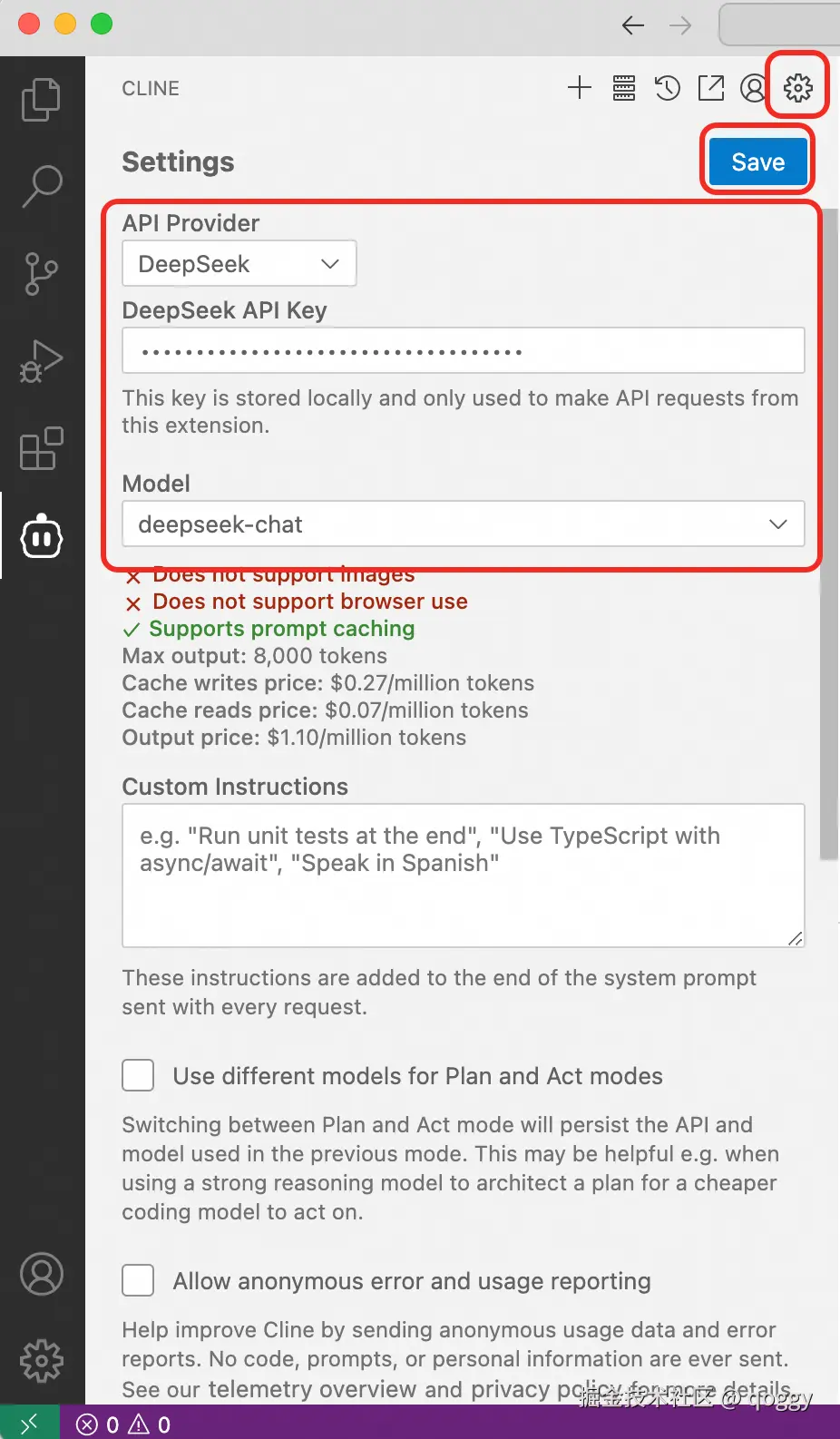The width and height of the screenshot is (840, 1439).
Task: Open Cline MCP servers icon
Action: tap(624, 88)
